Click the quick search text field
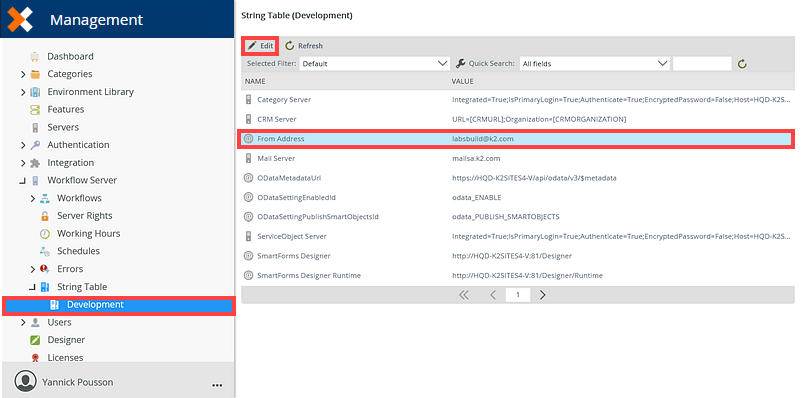 pyautogui.click(x=702, y=64)
